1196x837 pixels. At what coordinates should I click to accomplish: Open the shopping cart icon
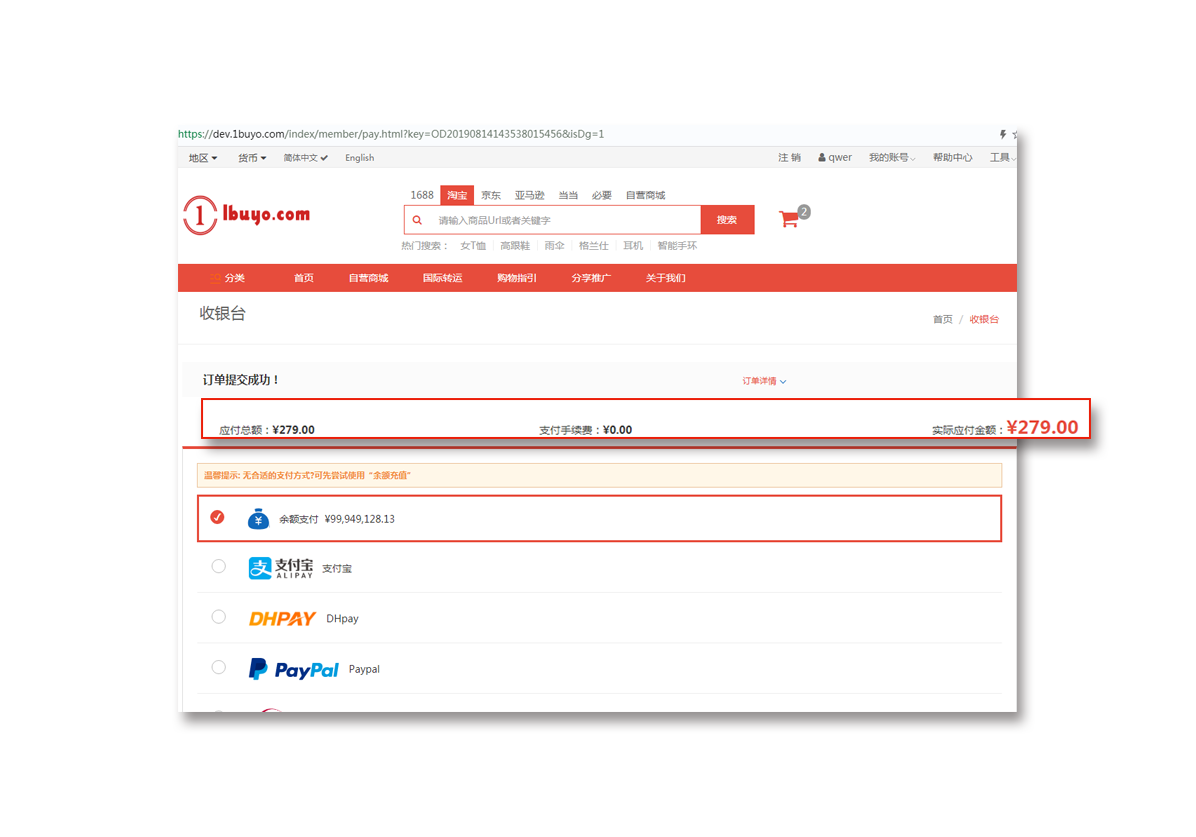(789, 219)
